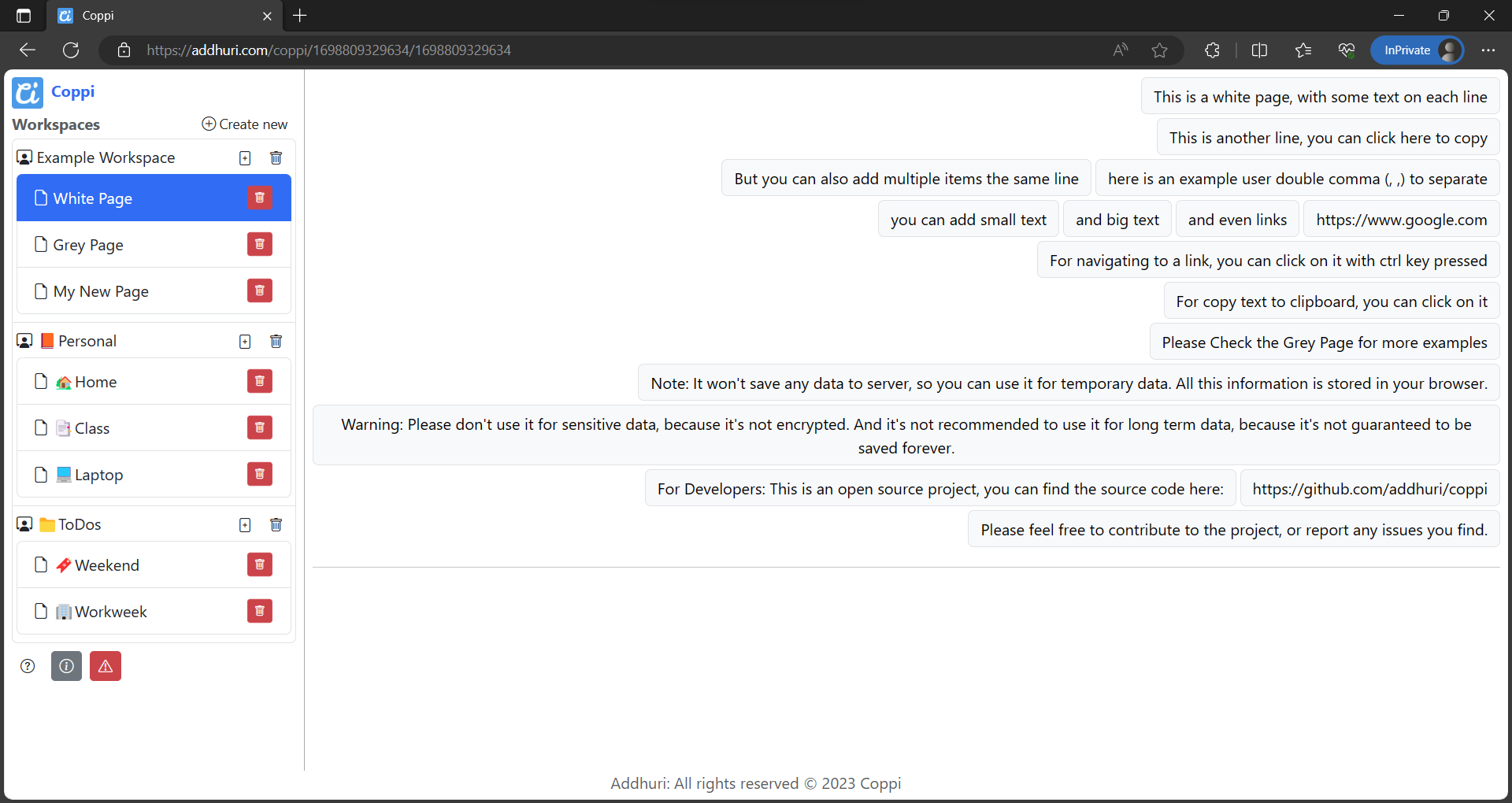Open browser settings and more menu
This screenshot has width=1512, height=803.
tap(1488, 50)
